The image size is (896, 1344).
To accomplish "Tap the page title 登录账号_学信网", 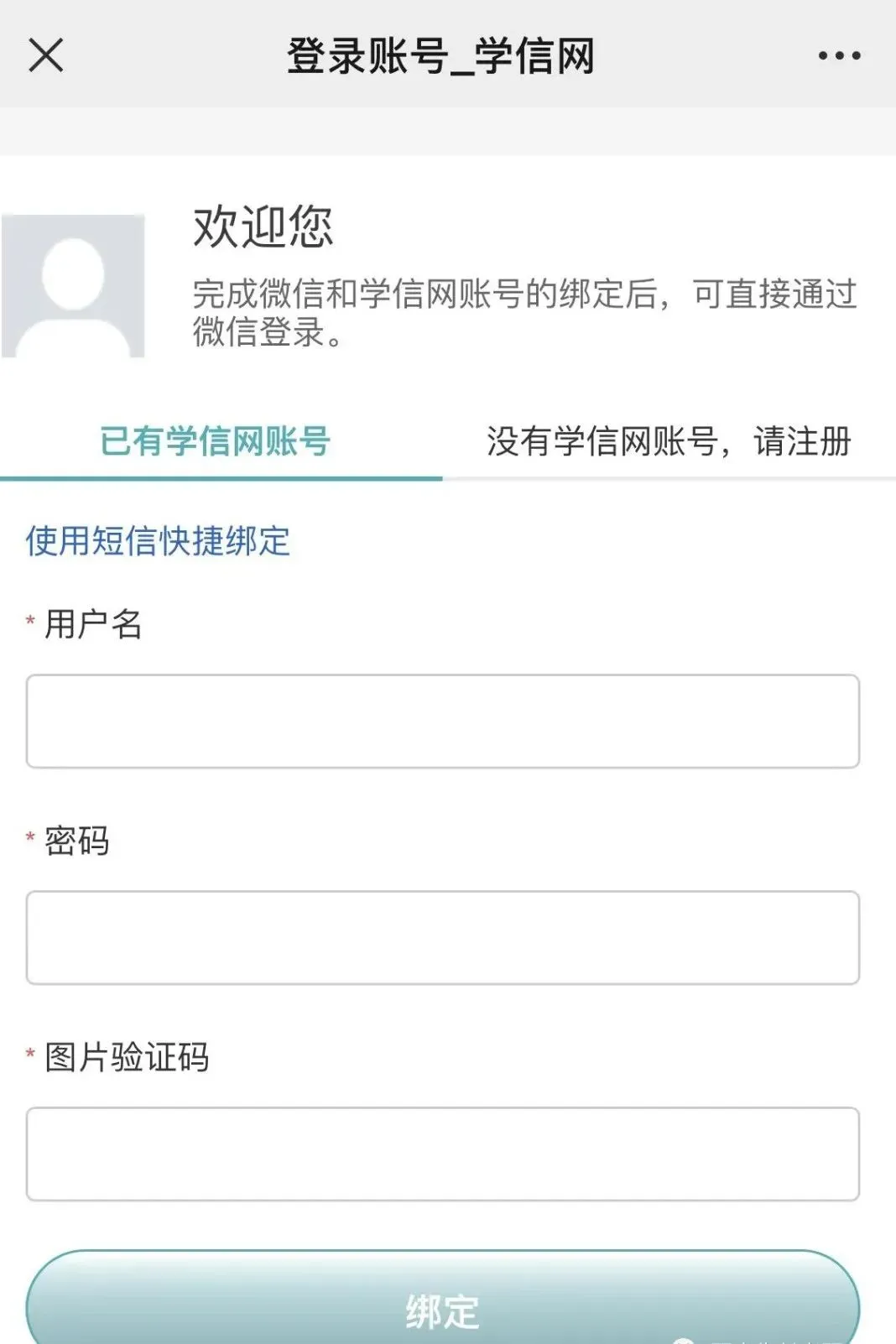I will click(x=440, y=56).
